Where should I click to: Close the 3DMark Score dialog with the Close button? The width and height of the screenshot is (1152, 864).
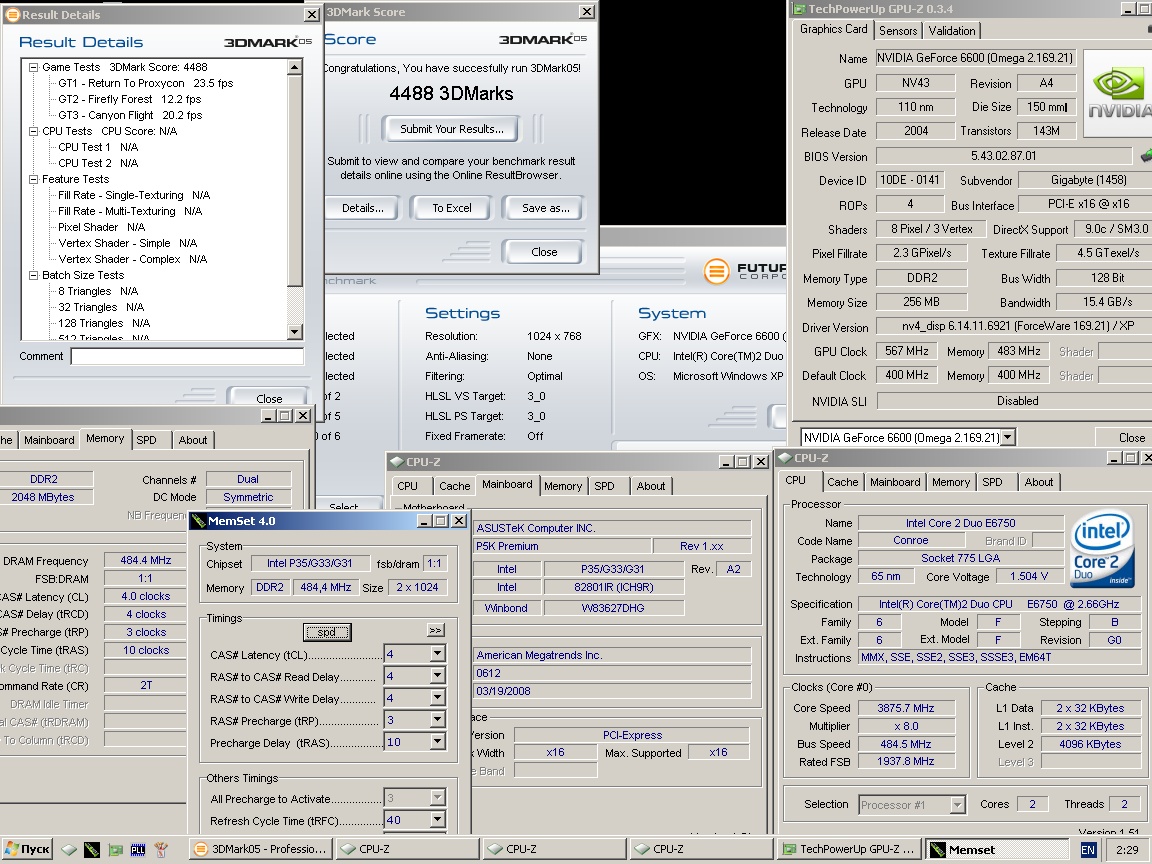(x=544, y=252)
